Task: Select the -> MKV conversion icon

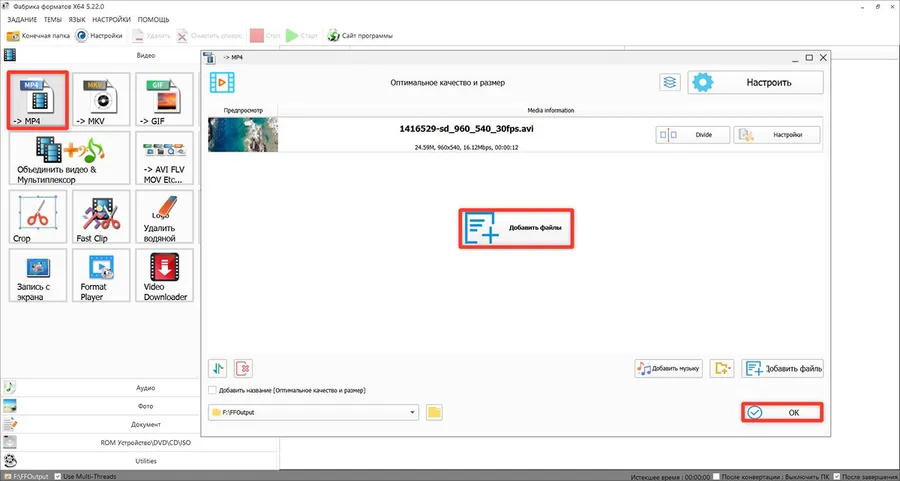Action: coord(101,100)
